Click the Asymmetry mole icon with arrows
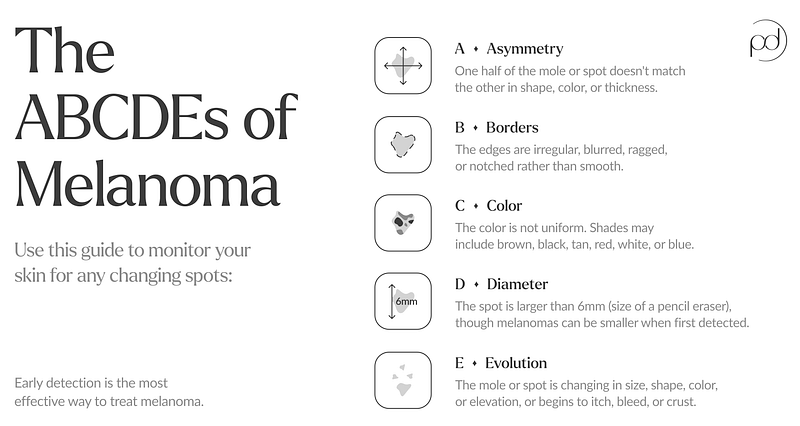This screenshot has height=426, width=800. point(403,66)
